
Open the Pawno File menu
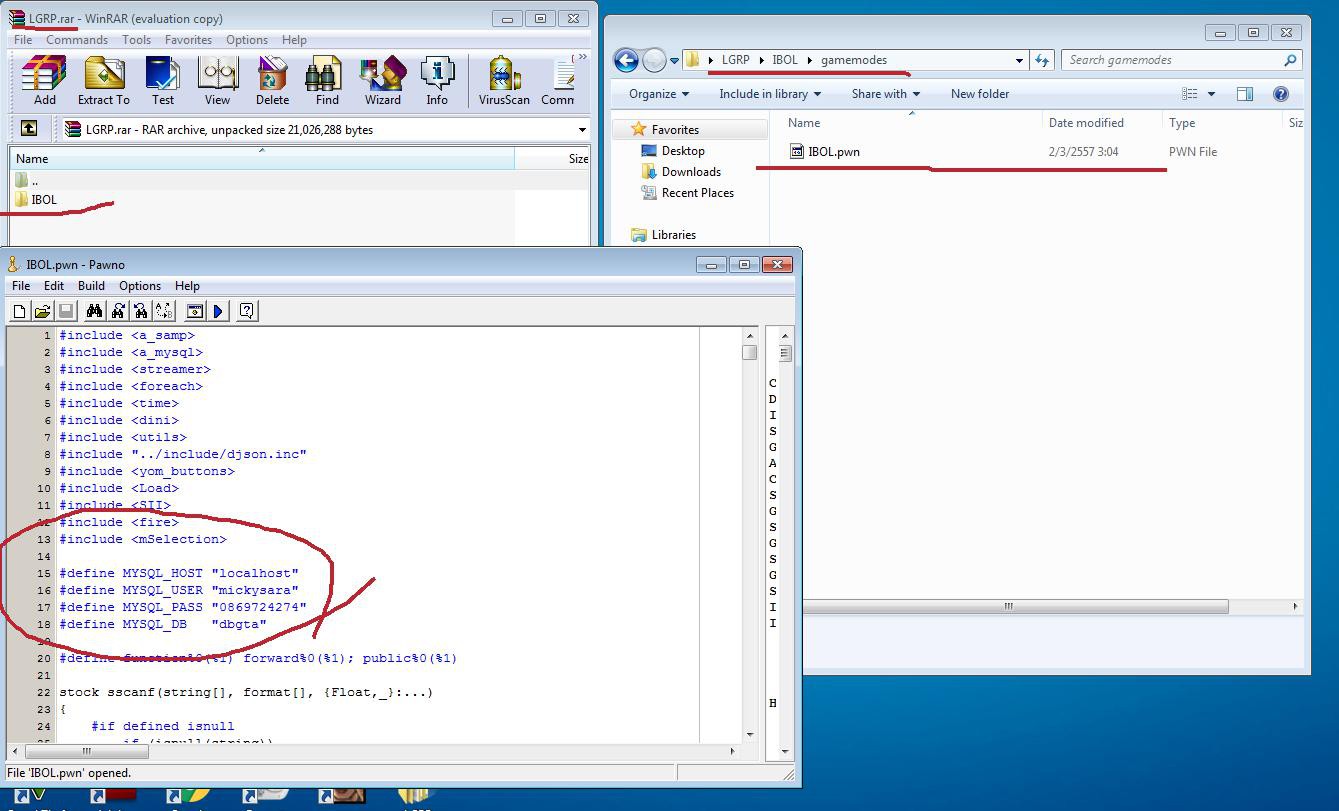coord(21,286)
